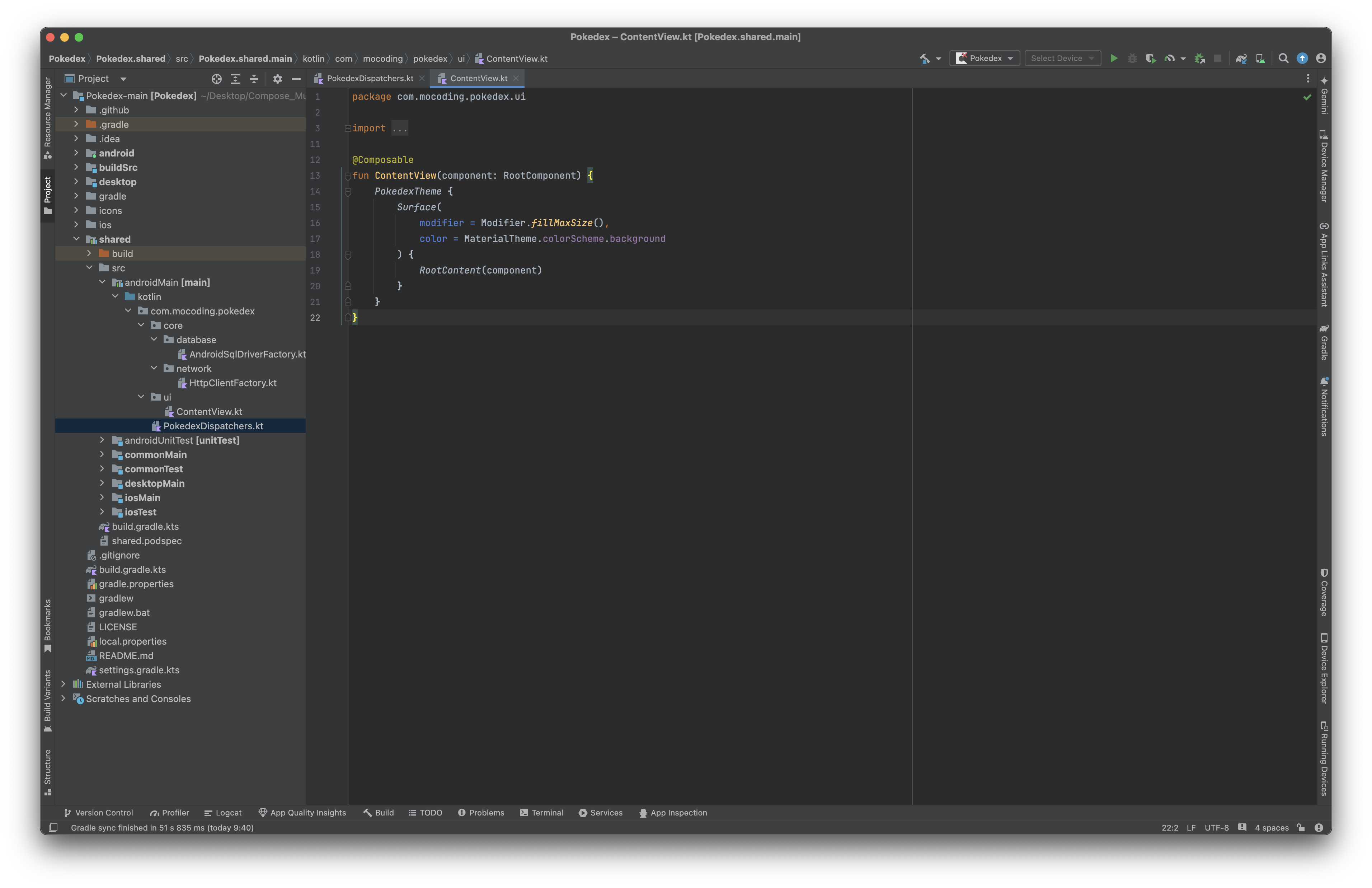
Task: Toggle the Gradle tool window on right sidebar
Action: click(1324, 342)
